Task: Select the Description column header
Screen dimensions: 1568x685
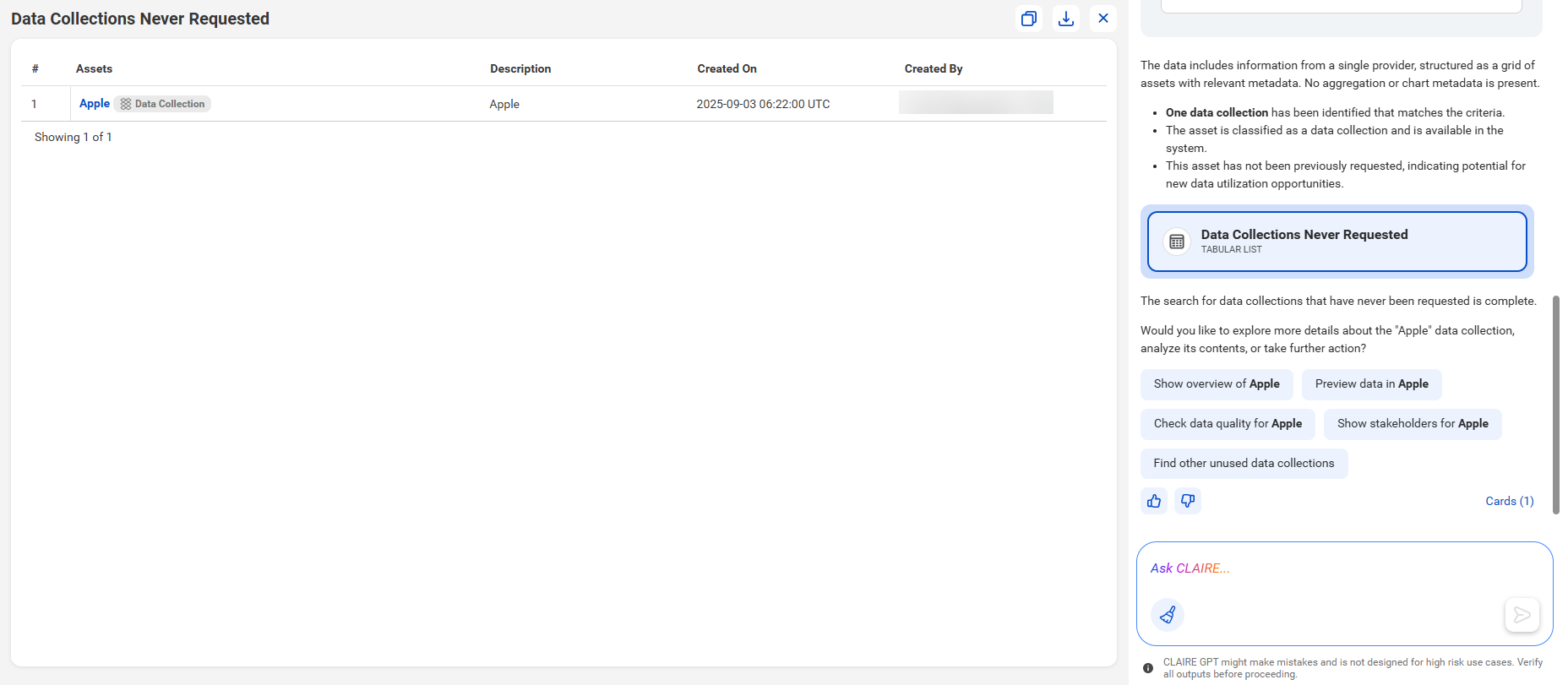Action: coord(520,68)
